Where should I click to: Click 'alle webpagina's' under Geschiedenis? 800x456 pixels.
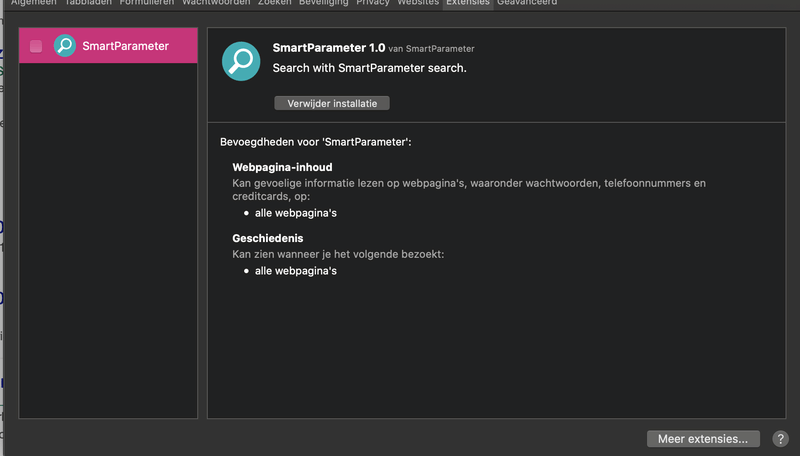(296, 271)
